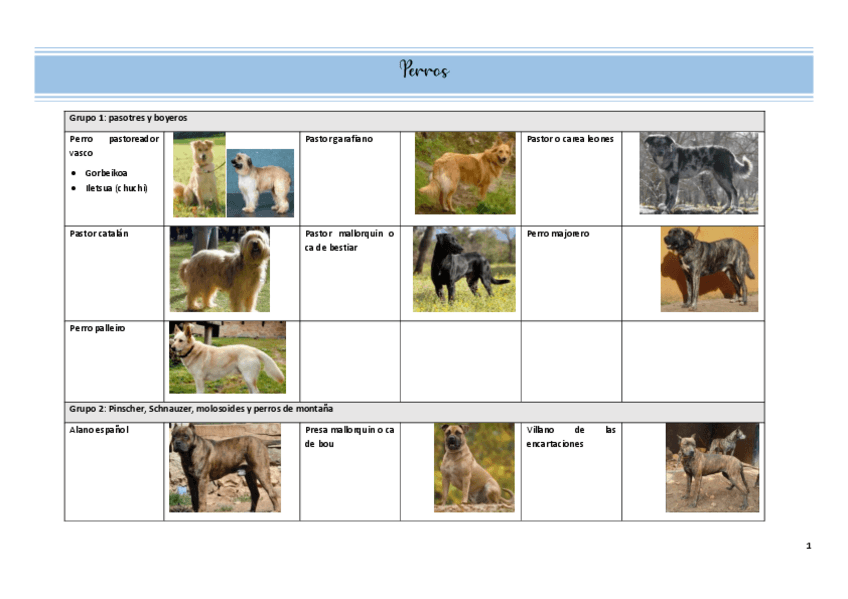Click the 'Perro pastoreador vasco' text
848x599 pixels.
pos(114,146)
